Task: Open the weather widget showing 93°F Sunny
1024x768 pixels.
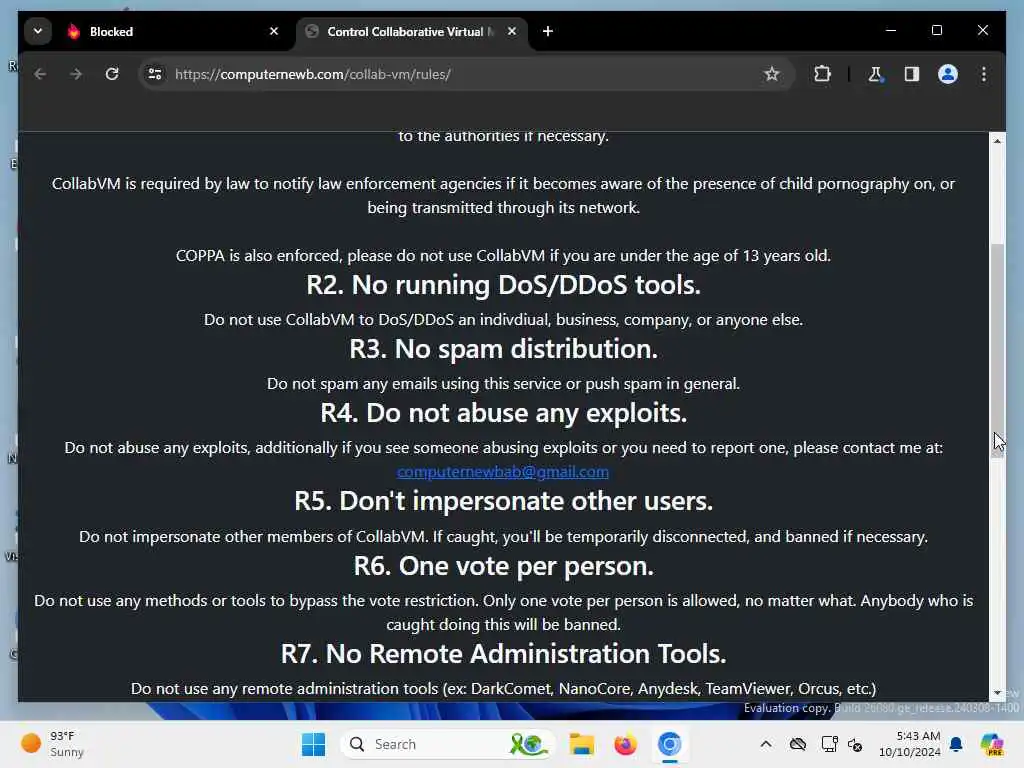Action: [53, 744]
